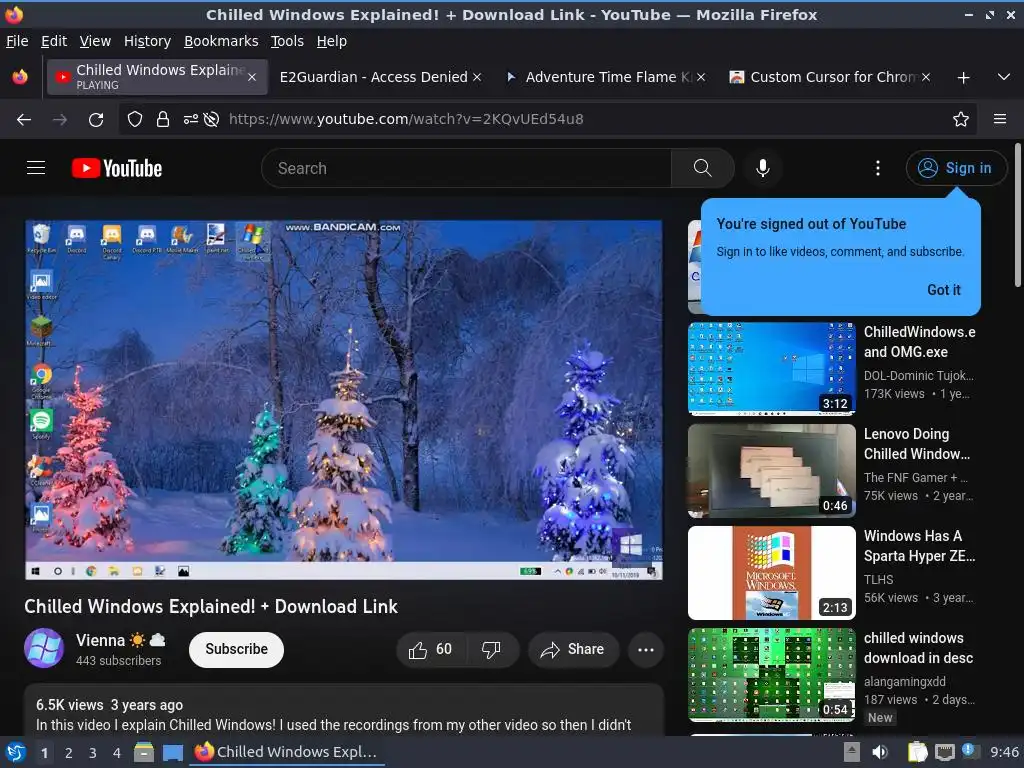1024x768 pixels.
Task: Close the Chilled Windows Explained tab
Action: pos(252,77)
